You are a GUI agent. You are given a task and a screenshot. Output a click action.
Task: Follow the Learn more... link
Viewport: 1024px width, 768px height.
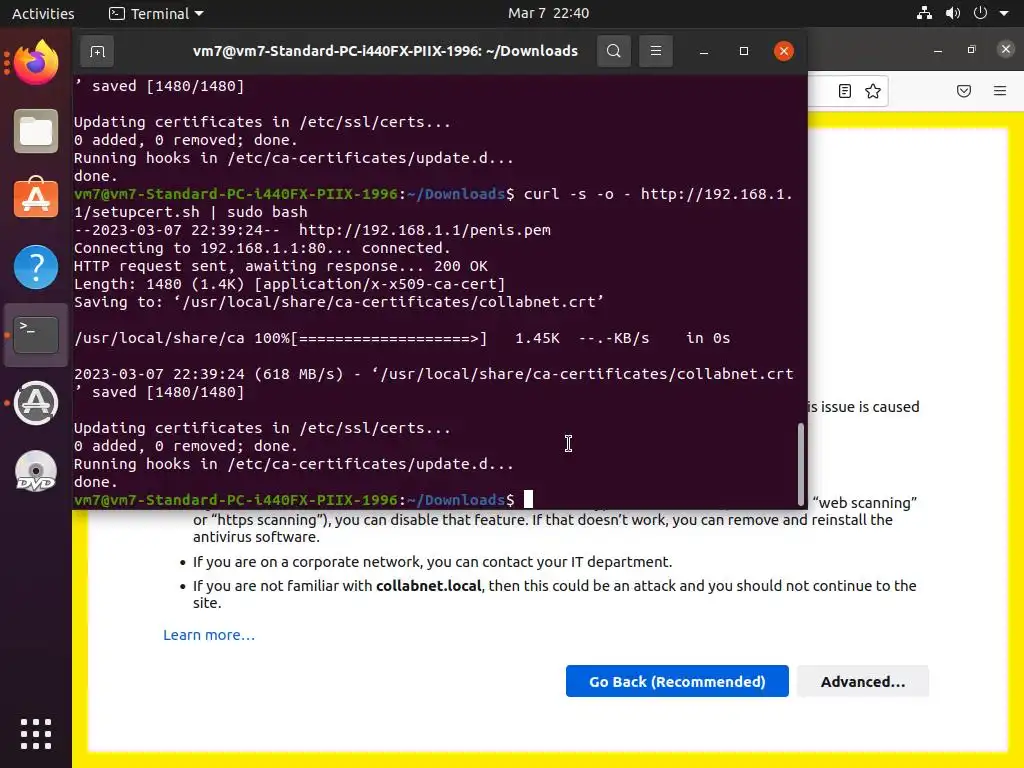pos(209,635)
